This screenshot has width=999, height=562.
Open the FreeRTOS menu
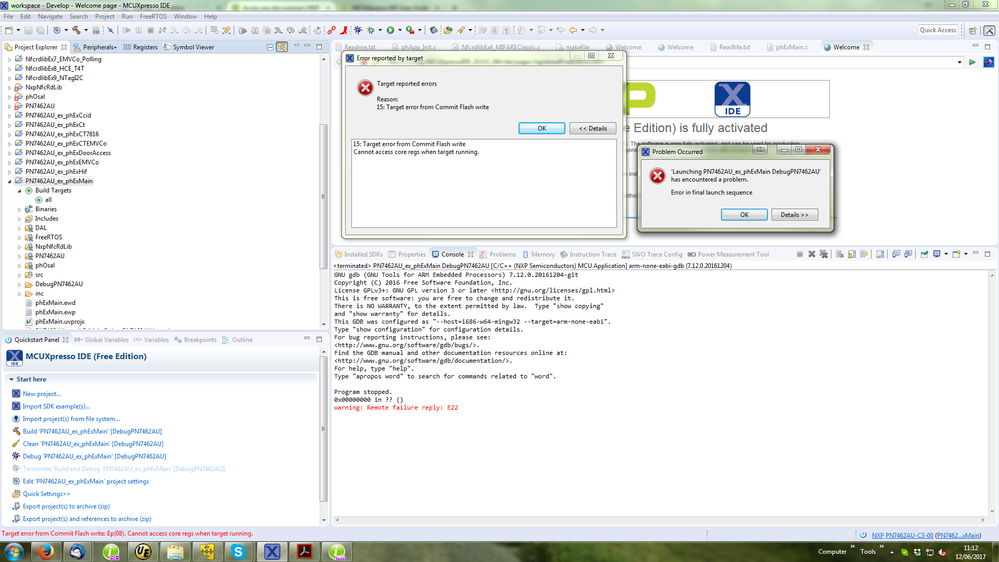(153, 17)
